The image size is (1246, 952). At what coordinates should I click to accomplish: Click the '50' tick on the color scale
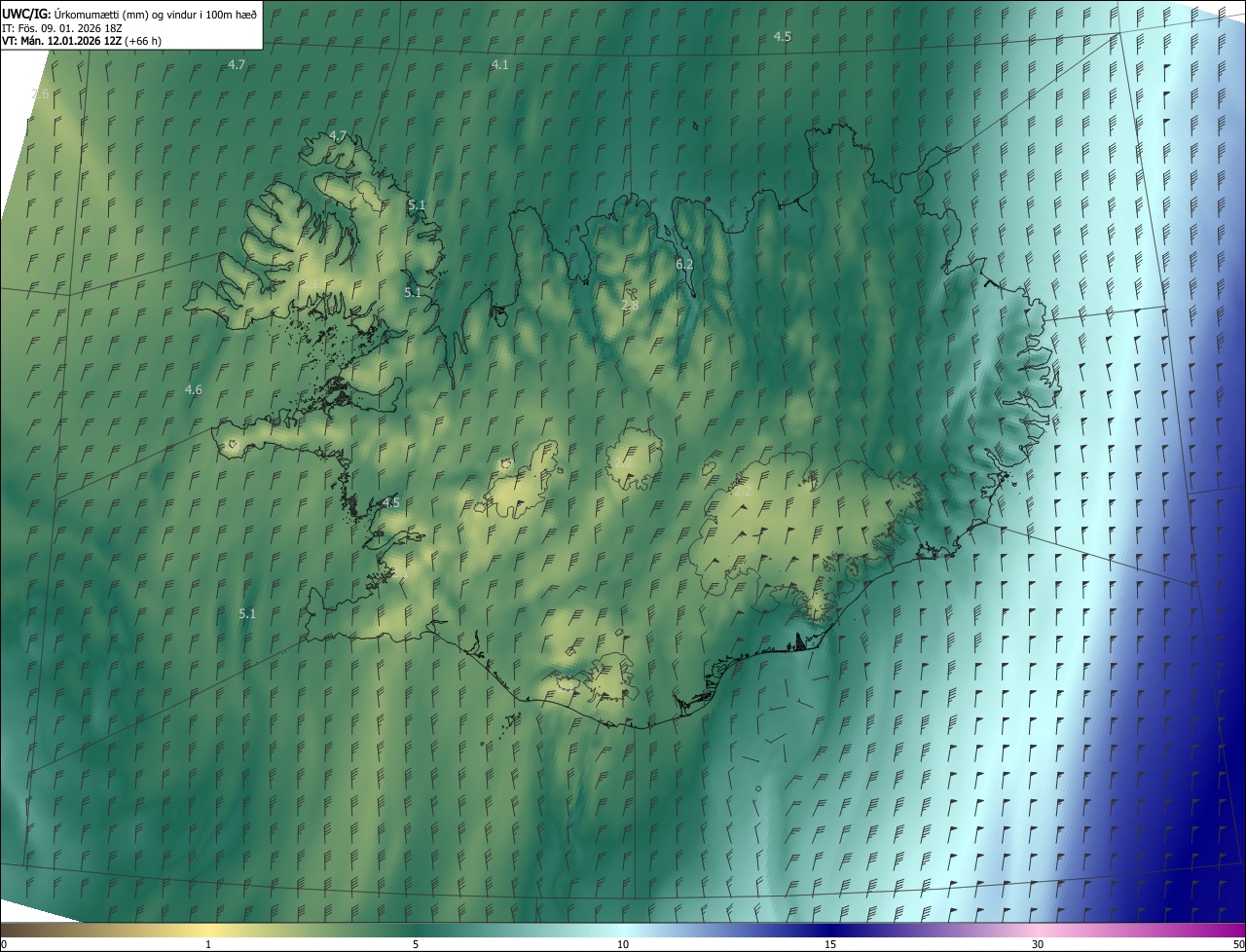[1239, 944]
